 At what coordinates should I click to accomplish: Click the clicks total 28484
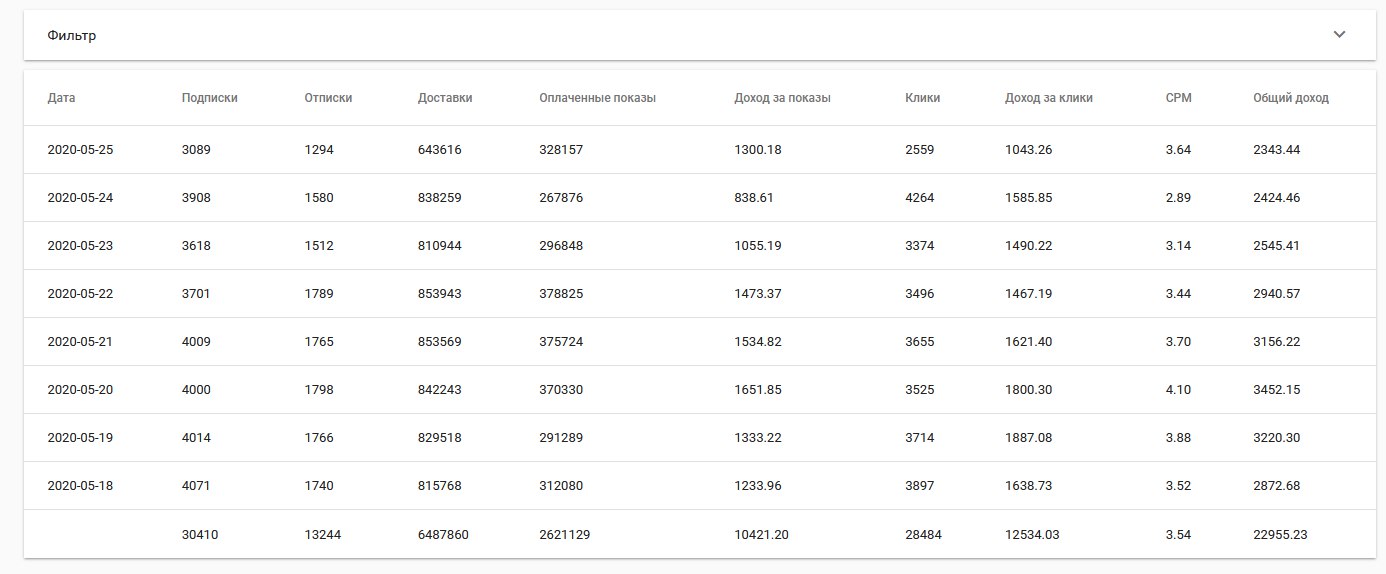(923, 535)
